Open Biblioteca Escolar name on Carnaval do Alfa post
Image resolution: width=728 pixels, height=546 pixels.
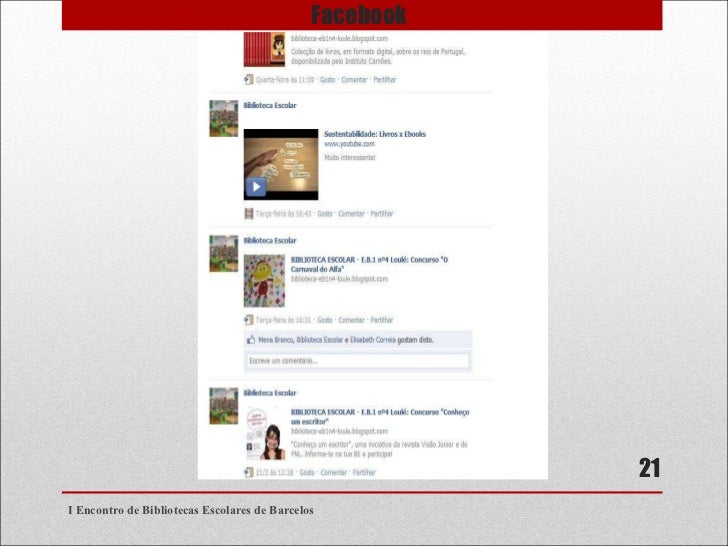pos(270,240)
